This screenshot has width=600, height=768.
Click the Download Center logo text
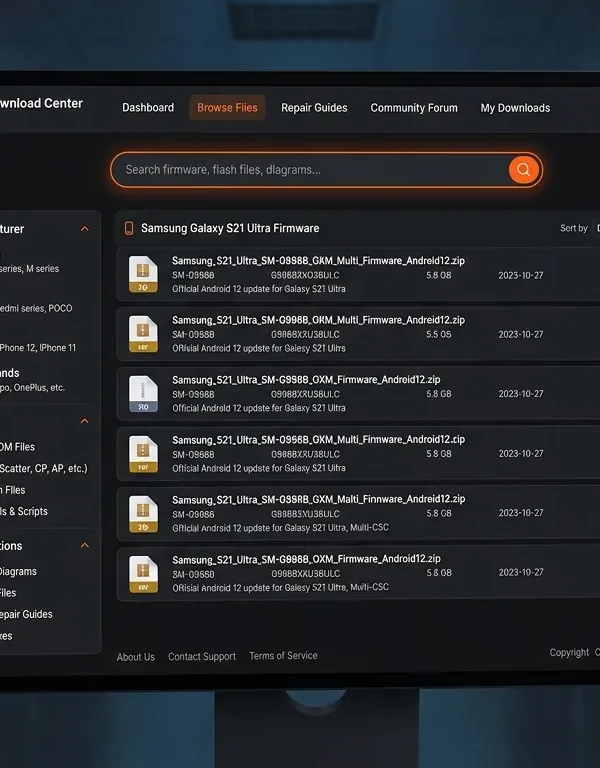pos(41,103)
